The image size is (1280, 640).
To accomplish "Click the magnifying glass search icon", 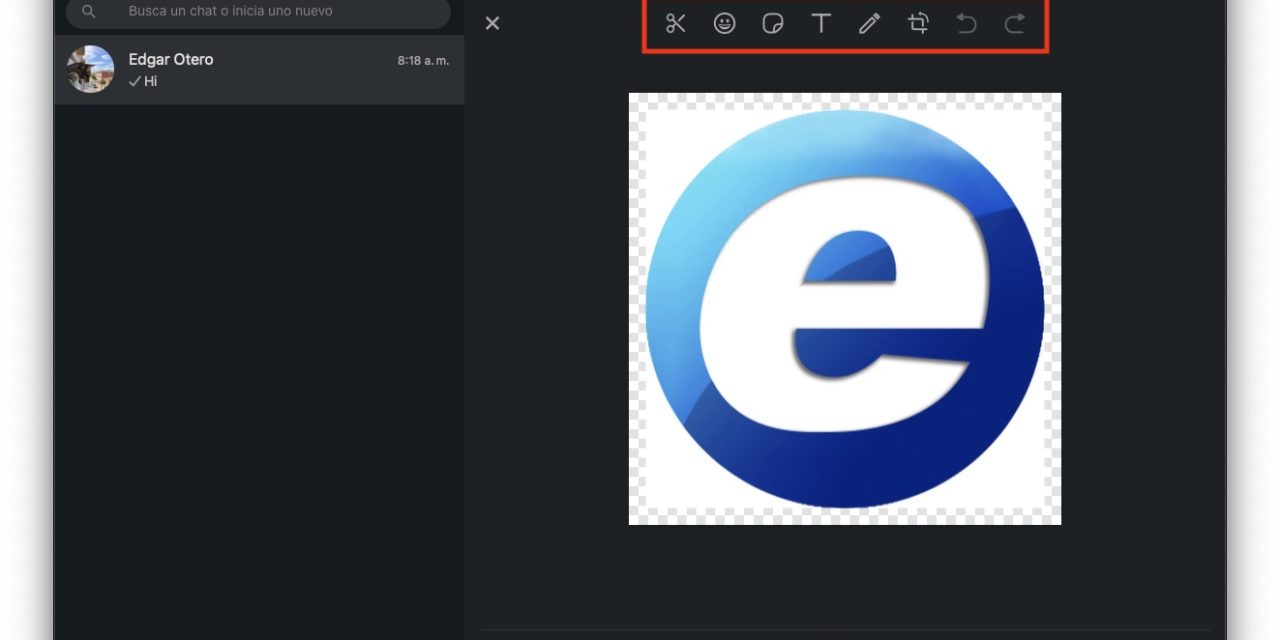I will point(89,12).
